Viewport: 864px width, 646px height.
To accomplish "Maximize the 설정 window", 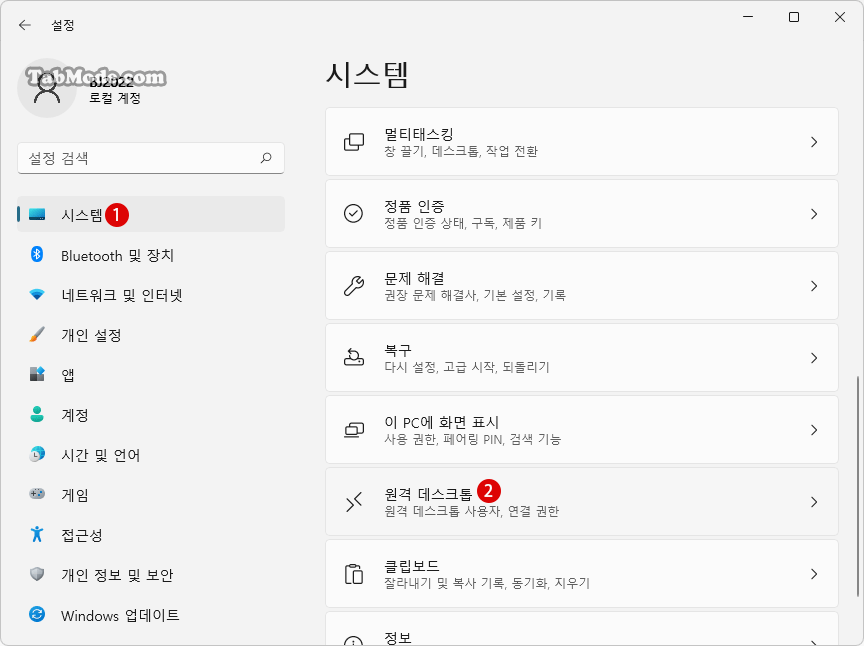I will coord(794,17).
